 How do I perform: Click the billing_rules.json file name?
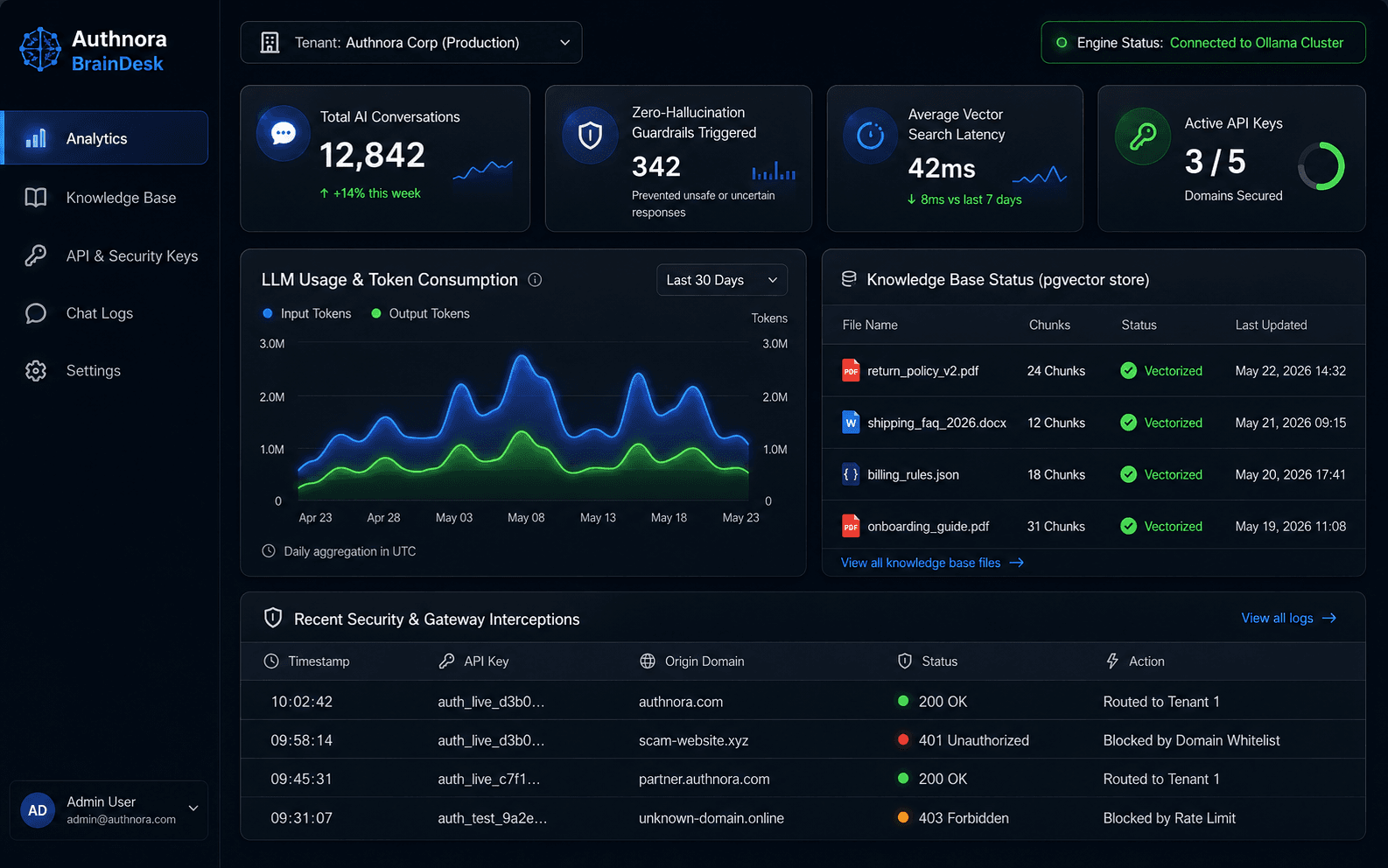(914, 474)
